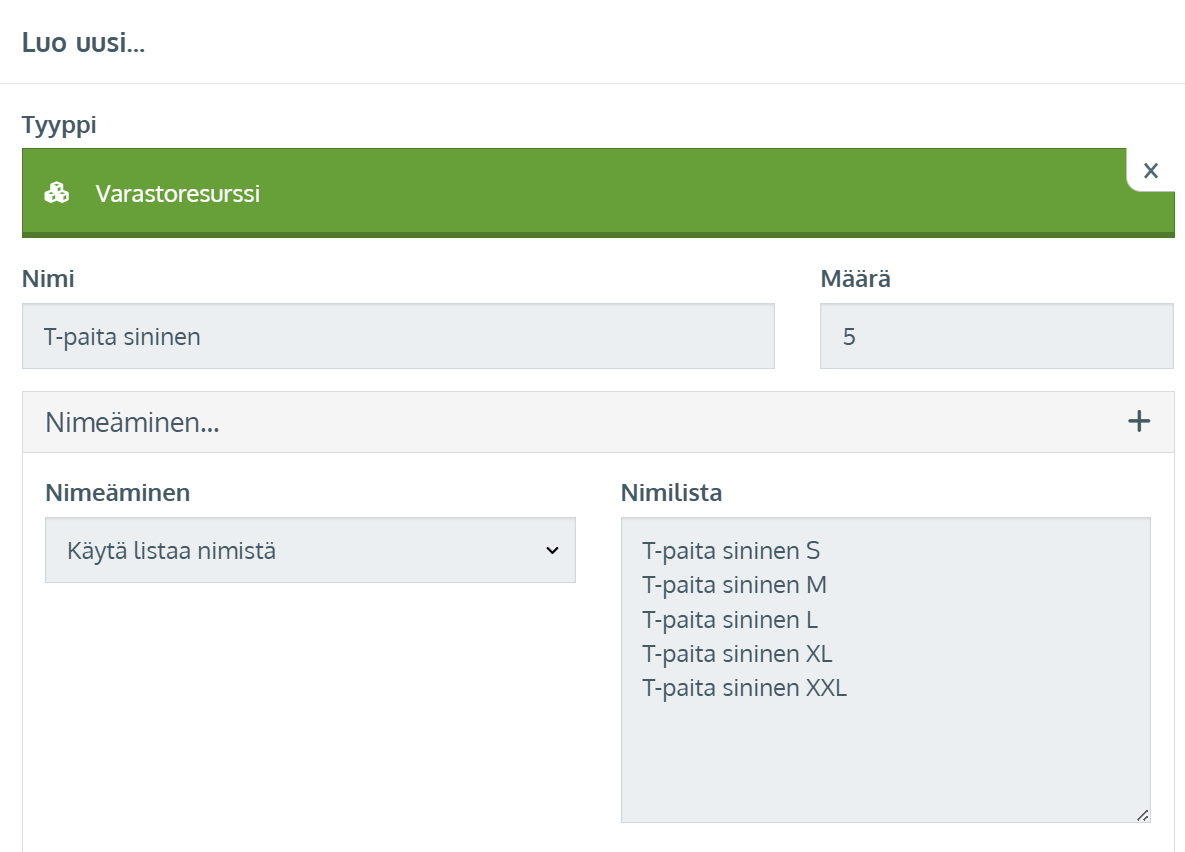Place cursor on "T-paita sininen S" line
Screen dimensions: 1185x852
[x=731, y=551]
